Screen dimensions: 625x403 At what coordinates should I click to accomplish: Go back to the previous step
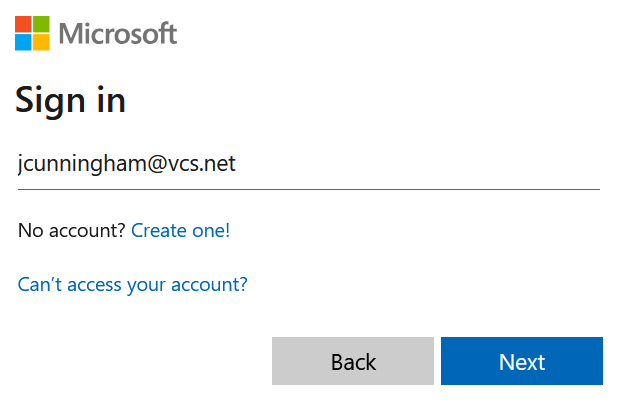pyautogui.click(x=353, y=361)
